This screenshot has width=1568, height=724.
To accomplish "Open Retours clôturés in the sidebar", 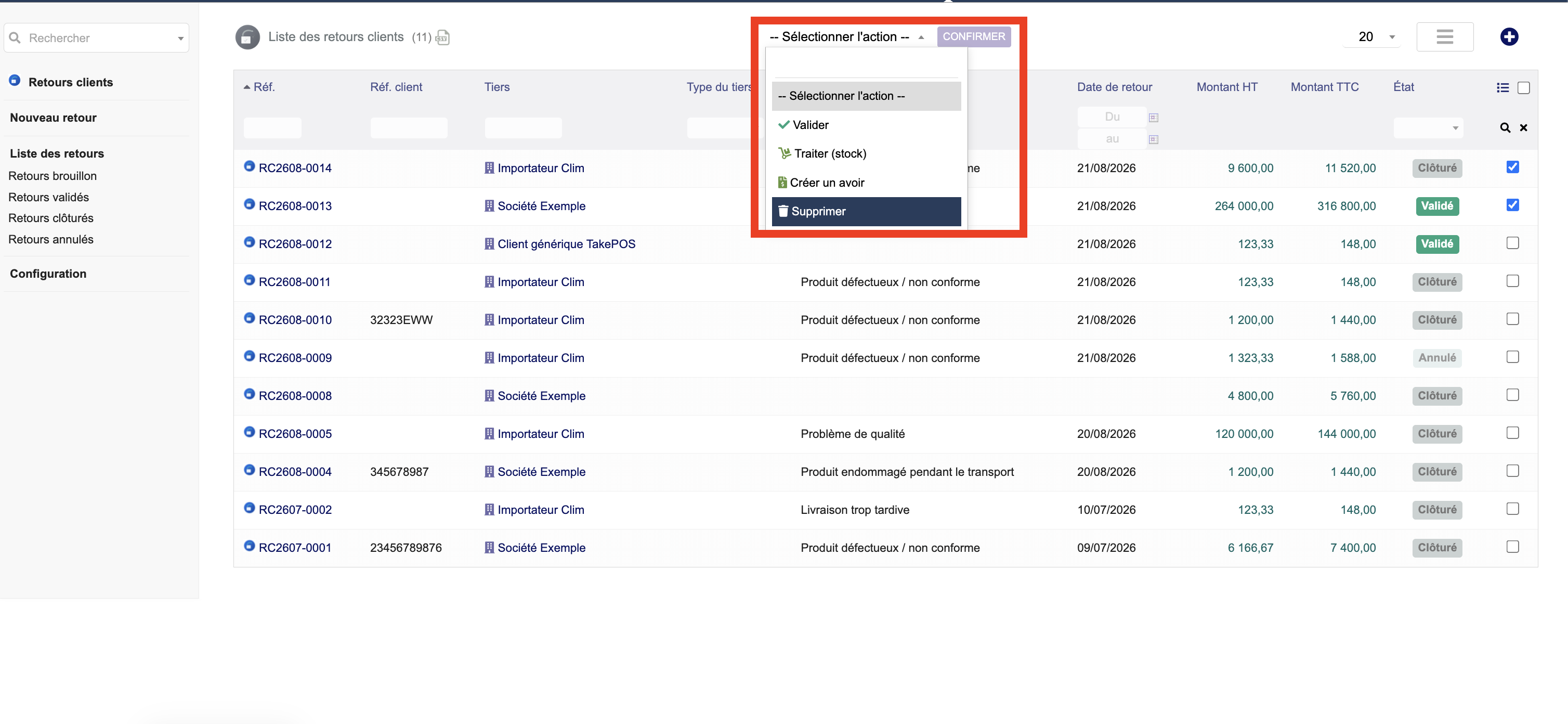I will pyautogui.click(x=51, y=218).
